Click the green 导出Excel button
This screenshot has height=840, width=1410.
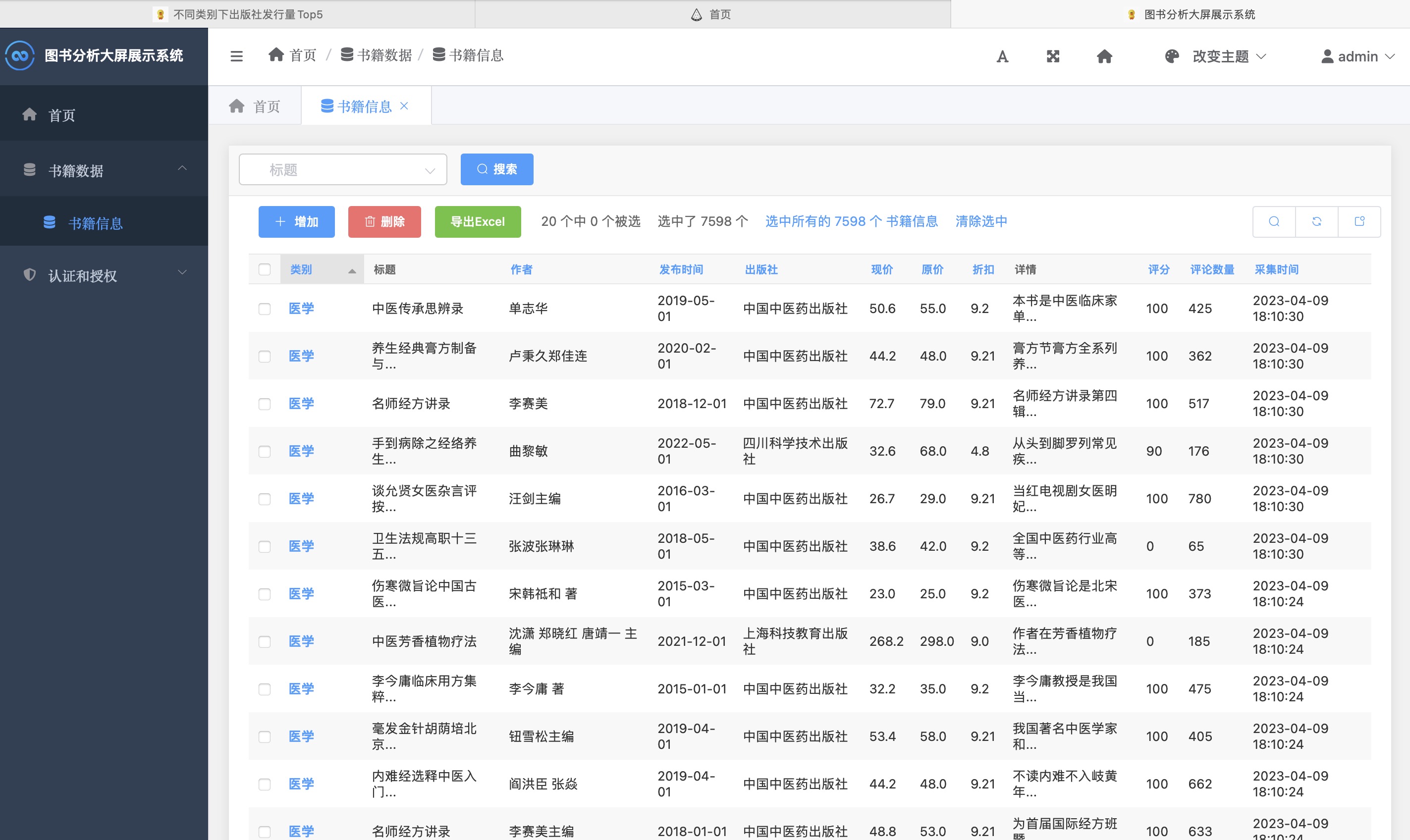coord(477,221)
